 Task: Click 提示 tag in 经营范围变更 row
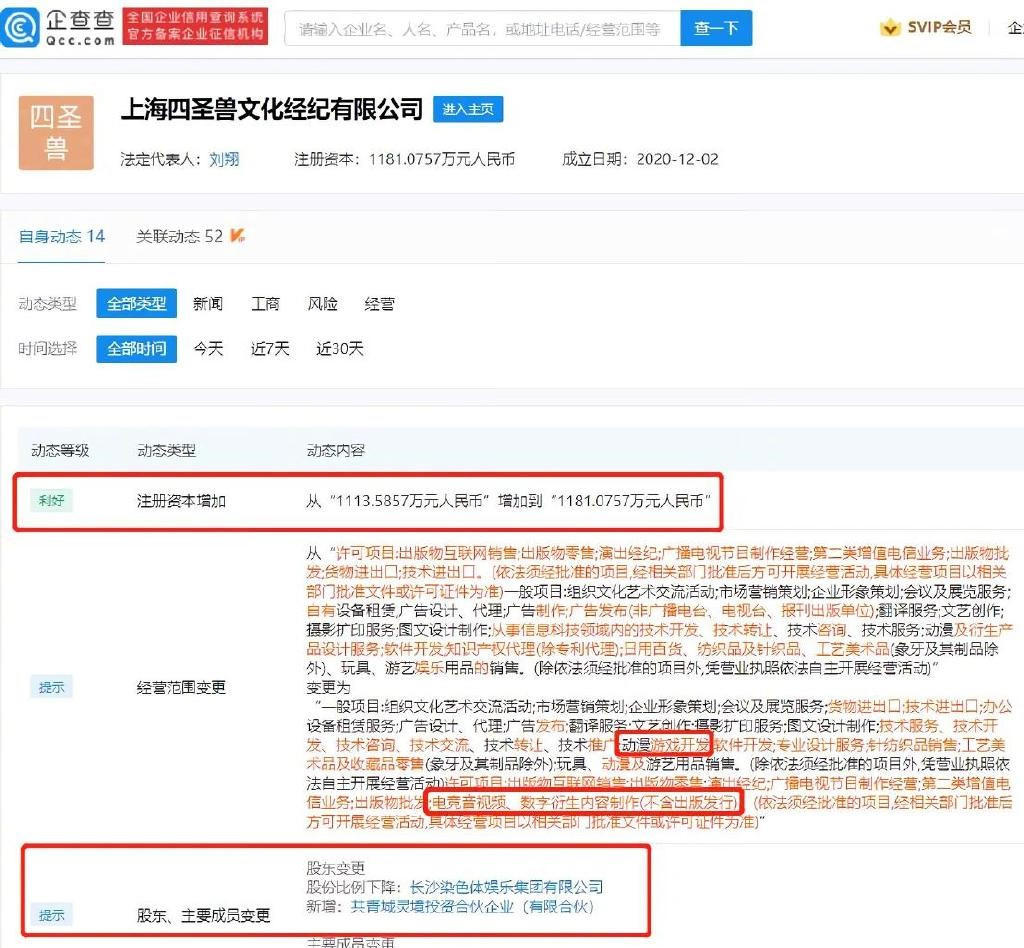[51, 687]
